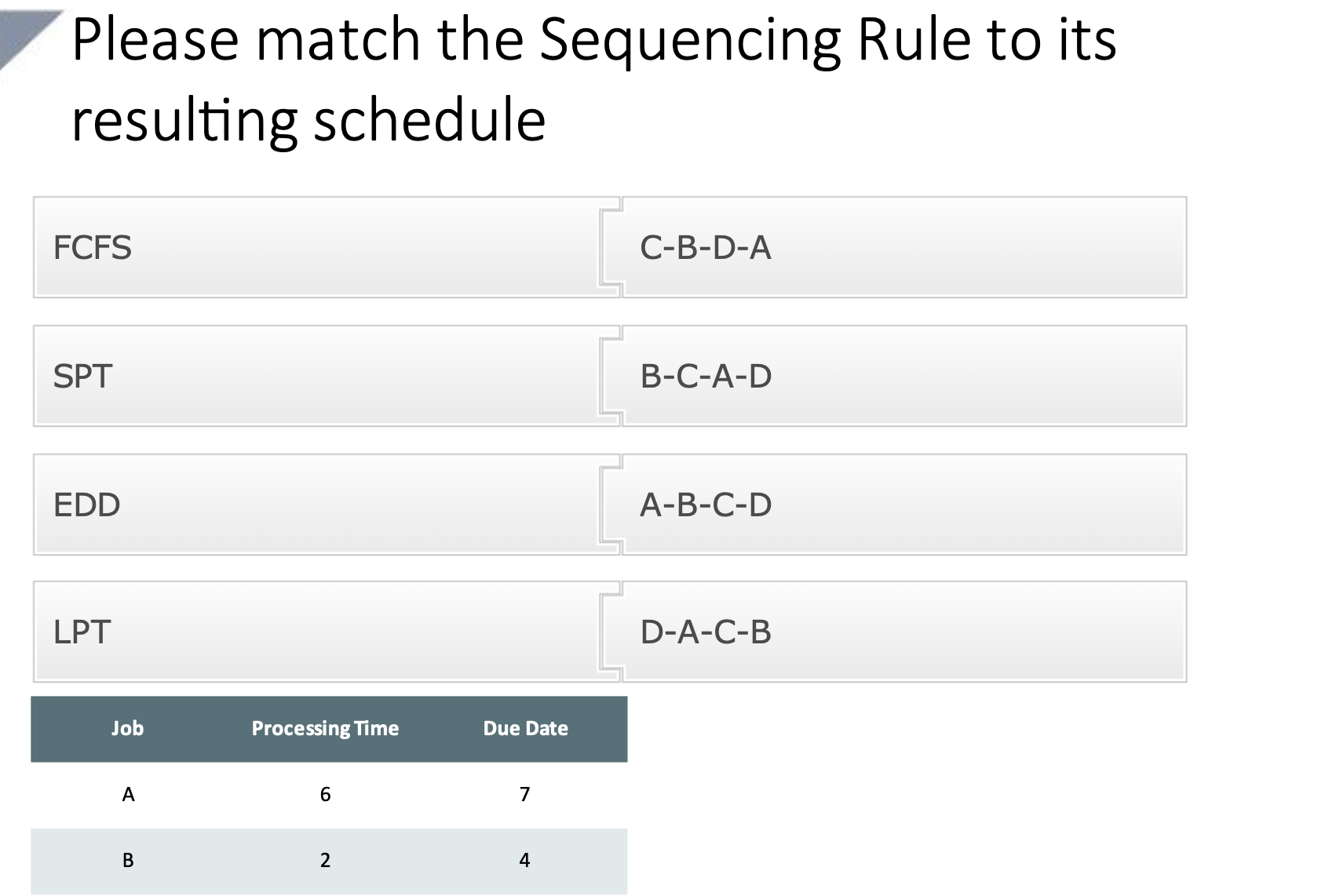This screenshot has height=896, width=1336.
Task: Click due date value 4 for Job B
Action: point(525,861)
